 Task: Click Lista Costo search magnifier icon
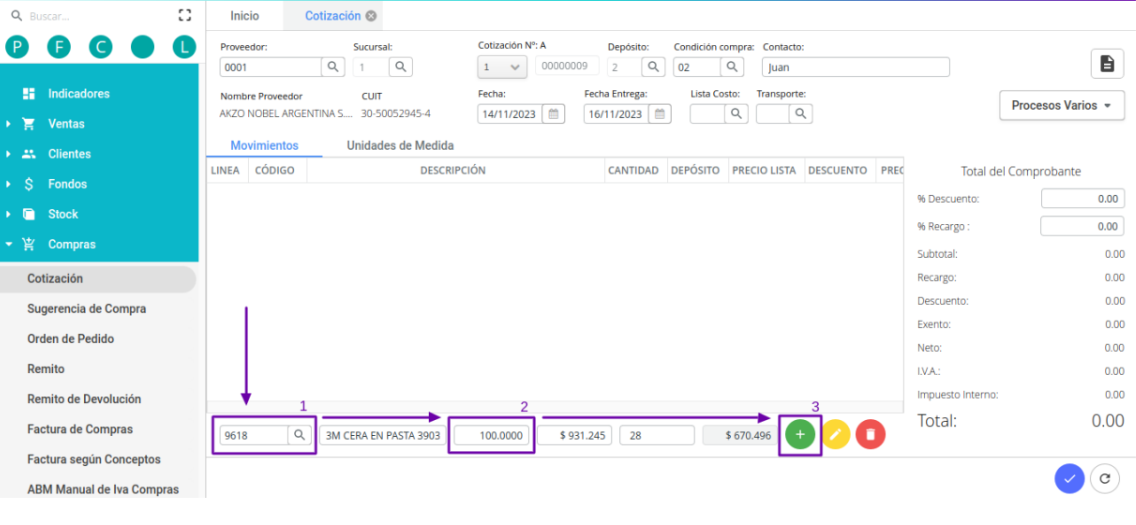pyautogui.click(x=735, y=114)
